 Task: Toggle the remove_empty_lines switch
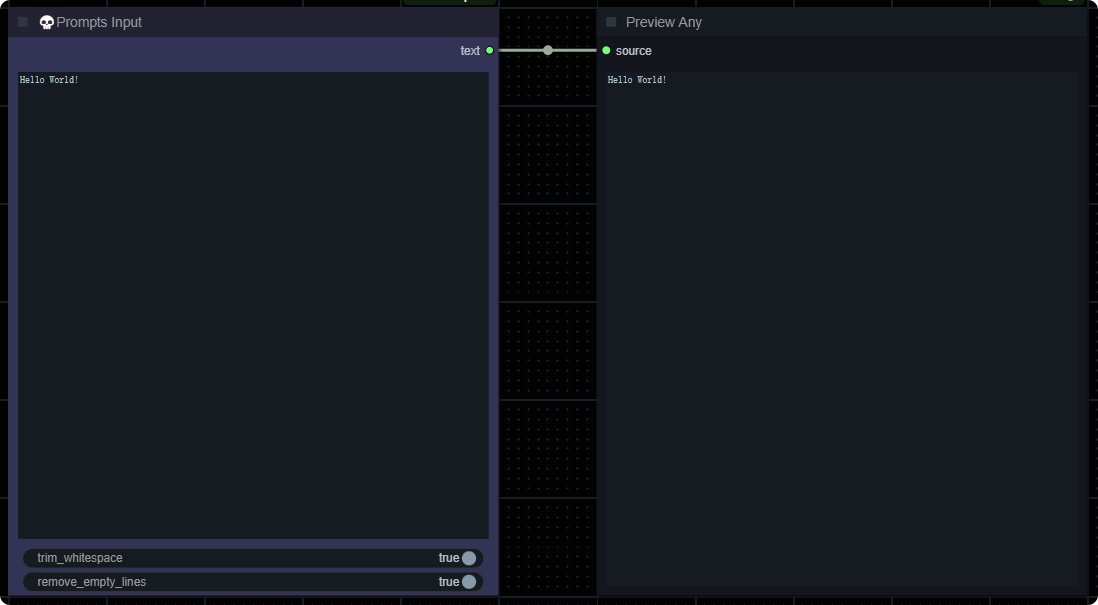[468, 582]
